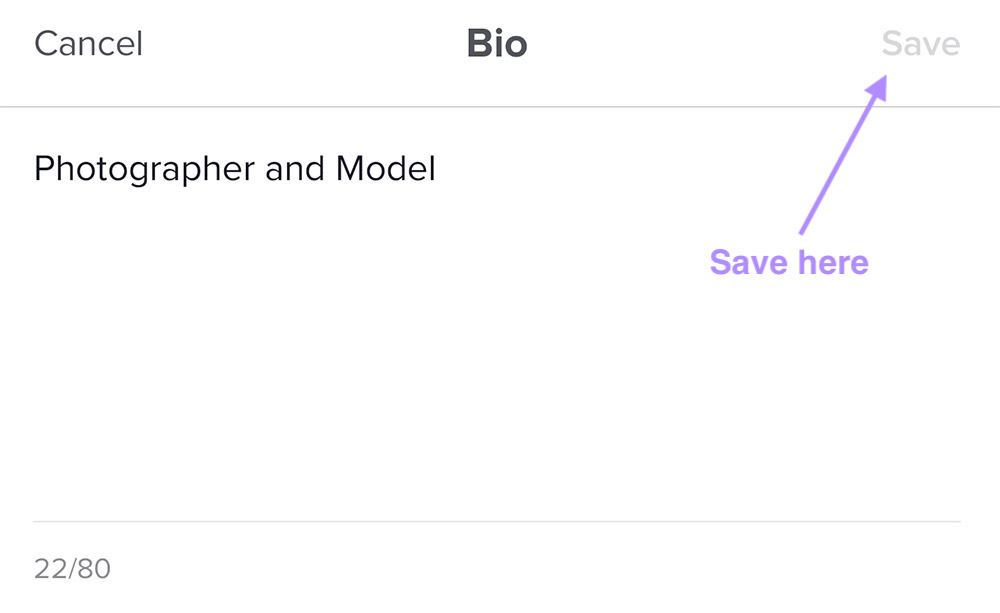Click the header divider below the Bio title
The height and width of the screenshot is (613, 1000).
point(500,106)
